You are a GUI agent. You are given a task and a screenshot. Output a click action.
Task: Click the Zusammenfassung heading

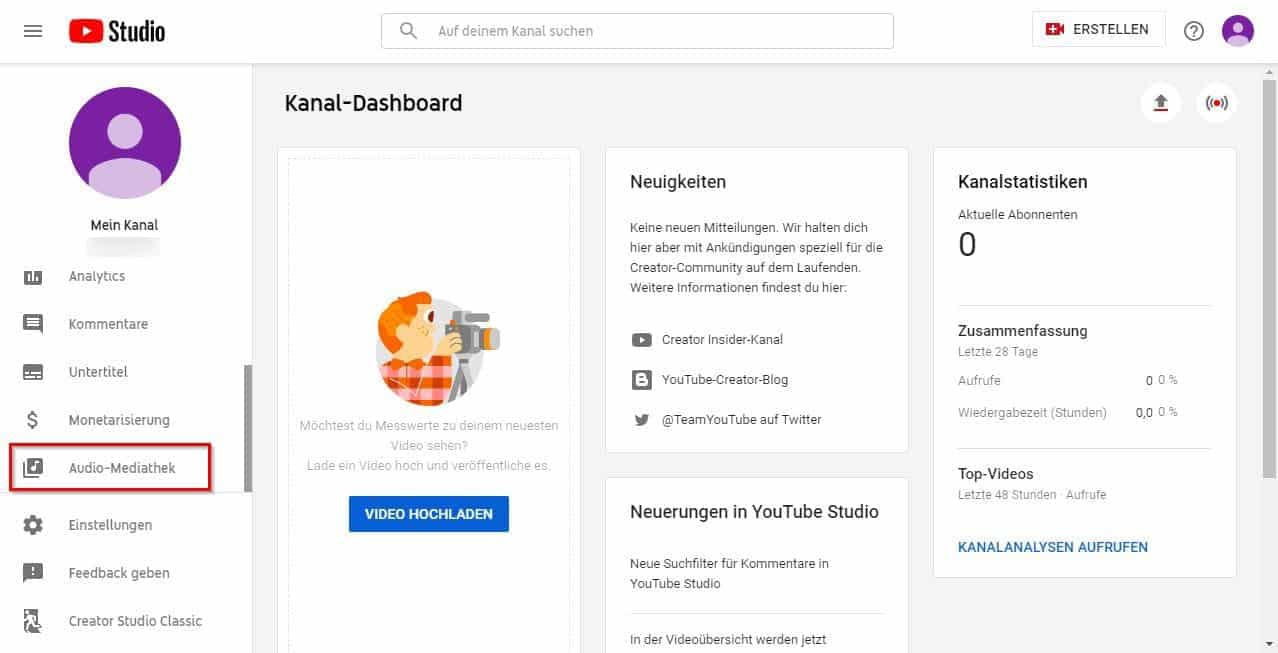click(1023, 331)
